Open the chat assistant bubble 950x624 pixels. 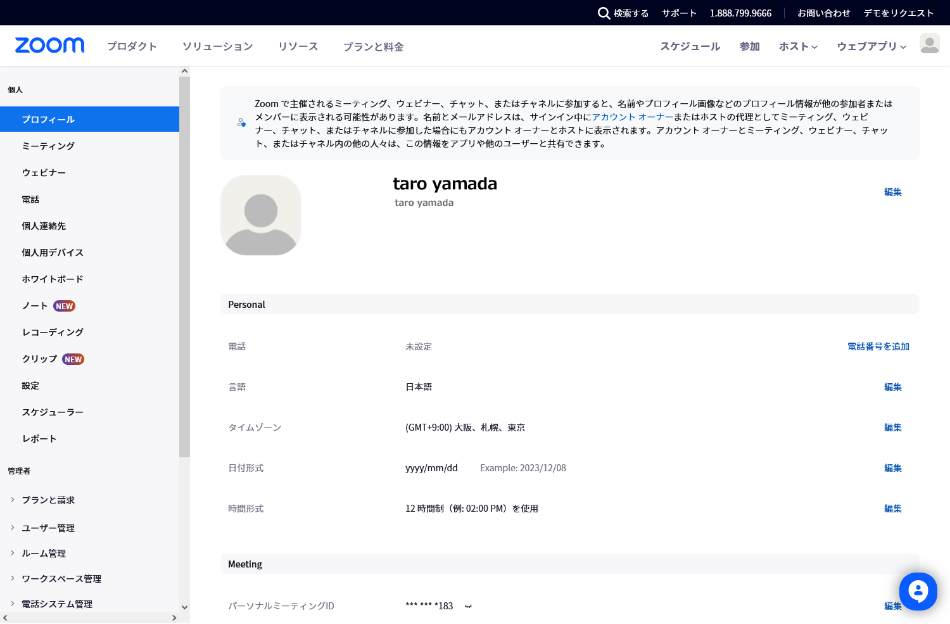(918, 591)
